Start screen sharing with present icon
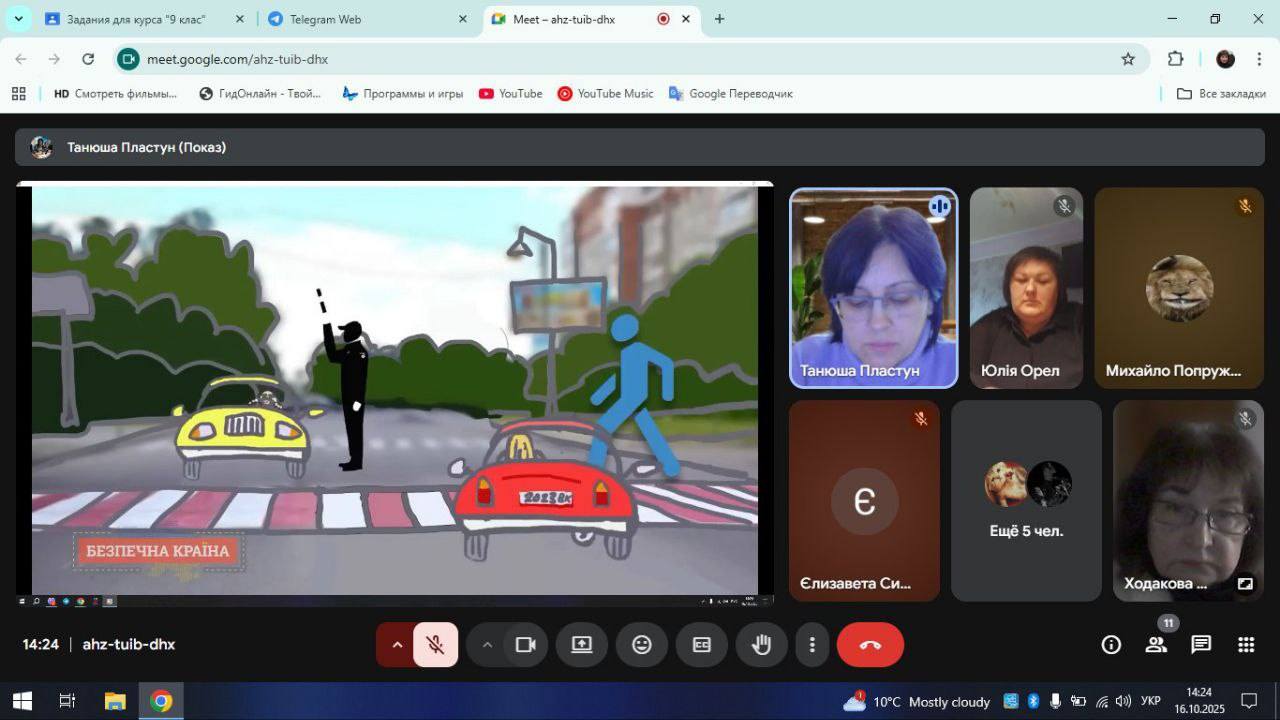Image resolution: width=1280 pixels, height=720 pixels. coord(582,645)
